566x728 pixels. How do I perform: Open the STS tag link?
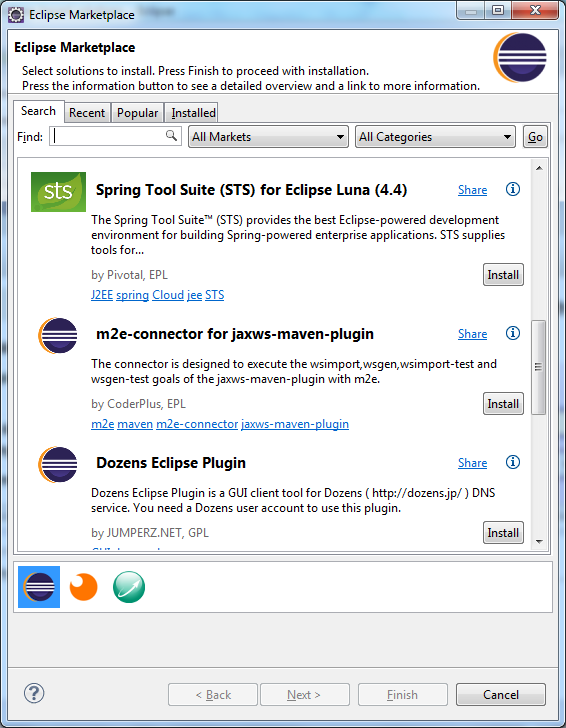click(x=215, y=295)
